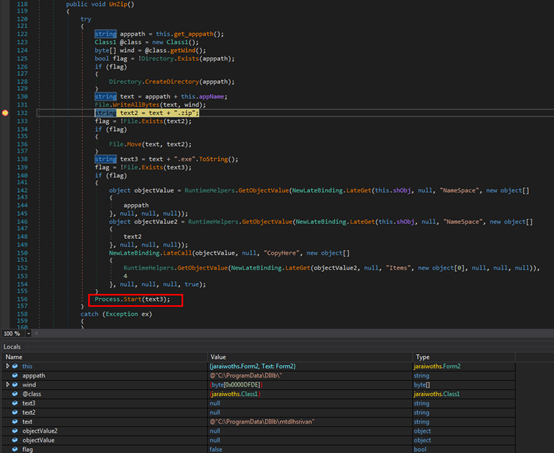Select the apppath row name in Locals

34,375
